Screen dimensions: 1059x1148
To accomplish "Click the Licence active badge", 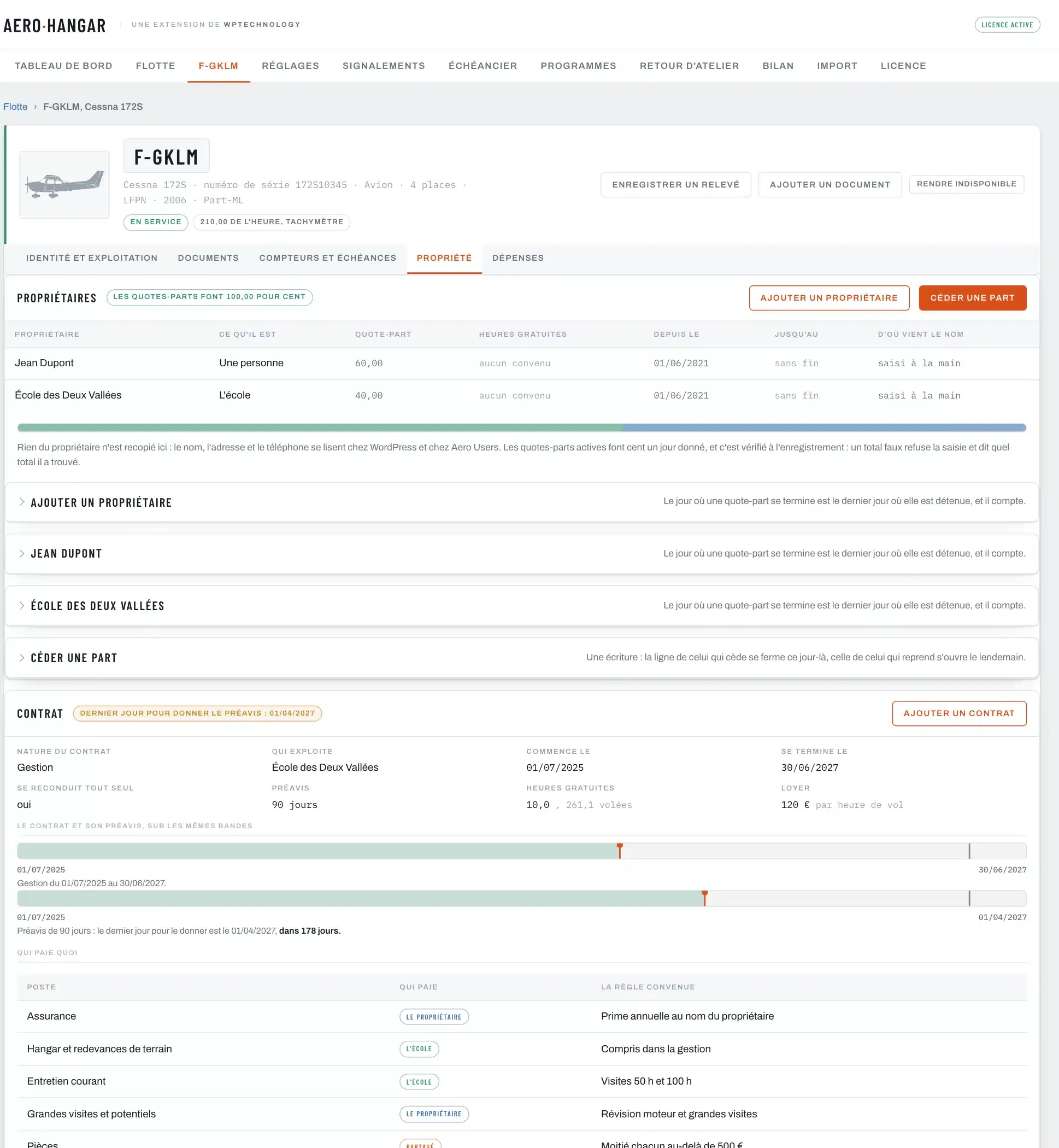I will pos(1007,25).
